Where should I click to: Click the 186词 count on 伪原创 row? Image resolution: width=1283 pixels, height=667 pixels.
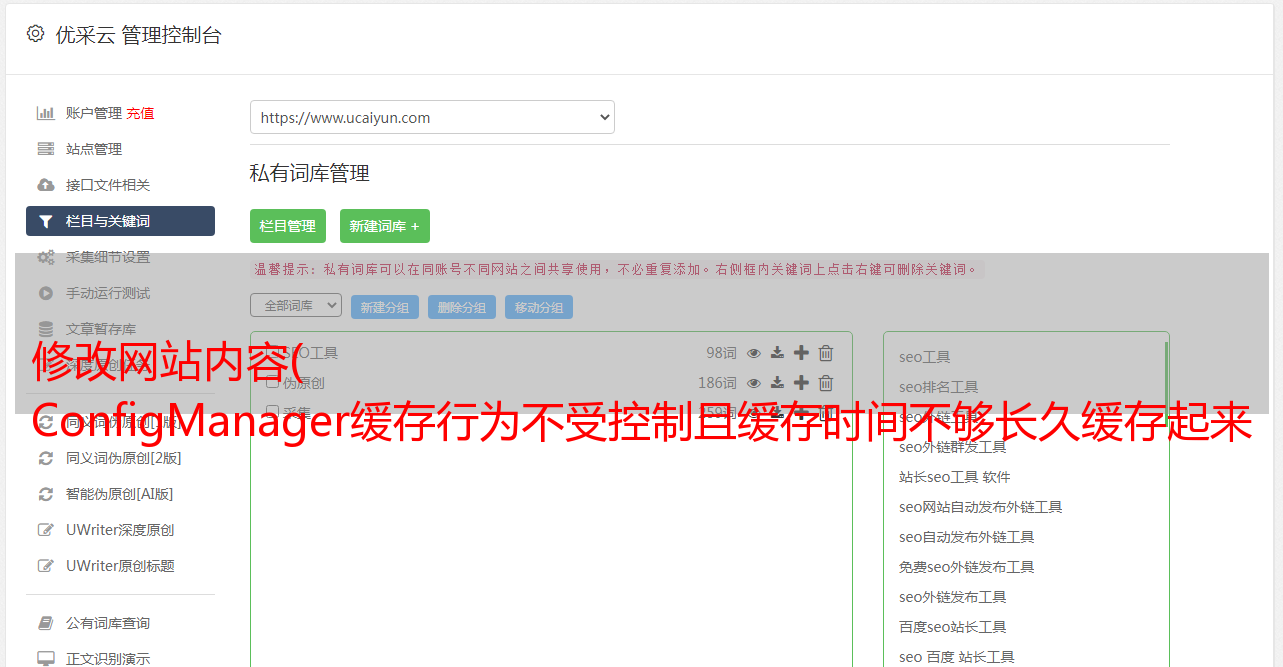(717, 383)
